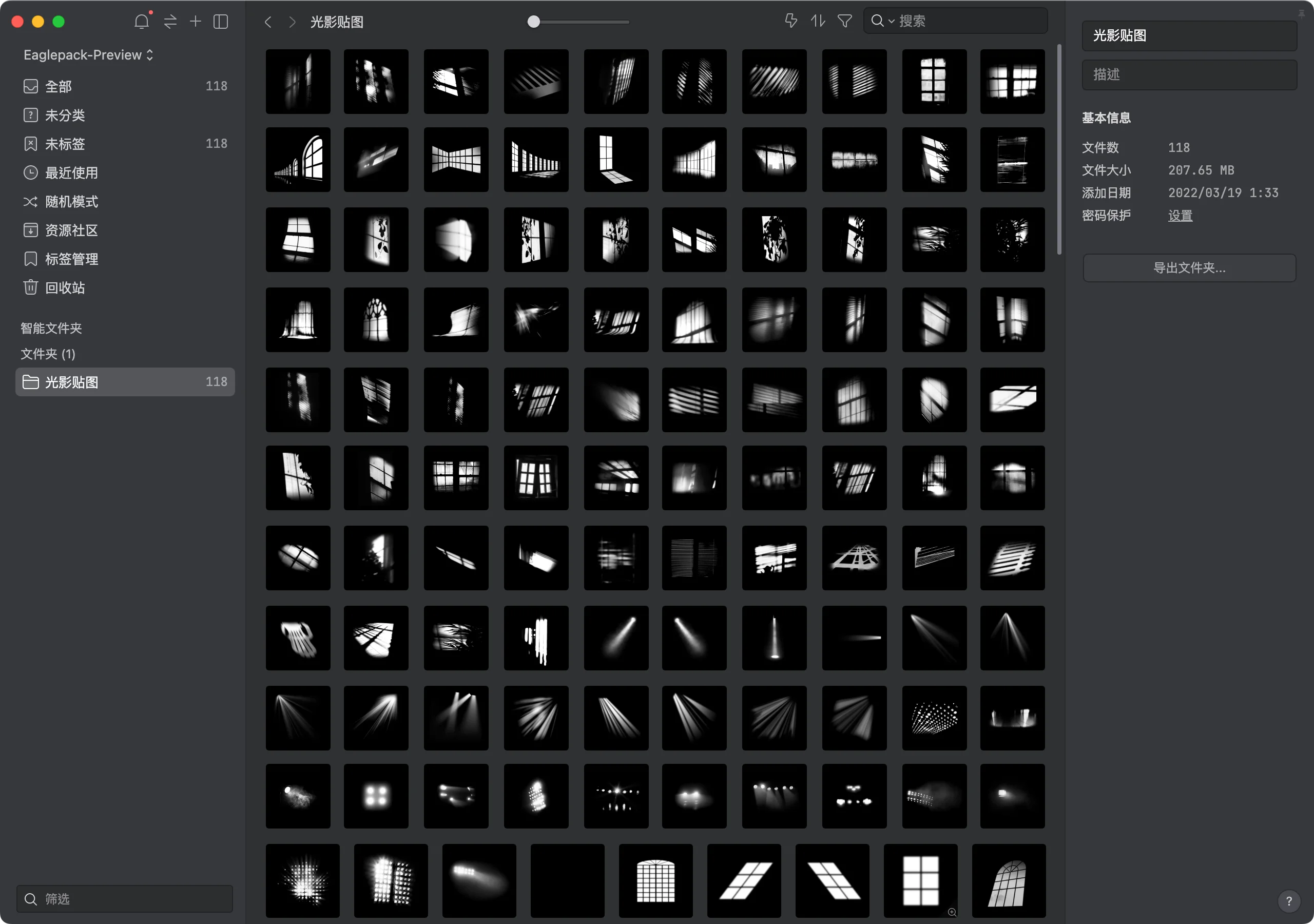
Task: Click the 搜索 search field
Action: pos(955,21)
